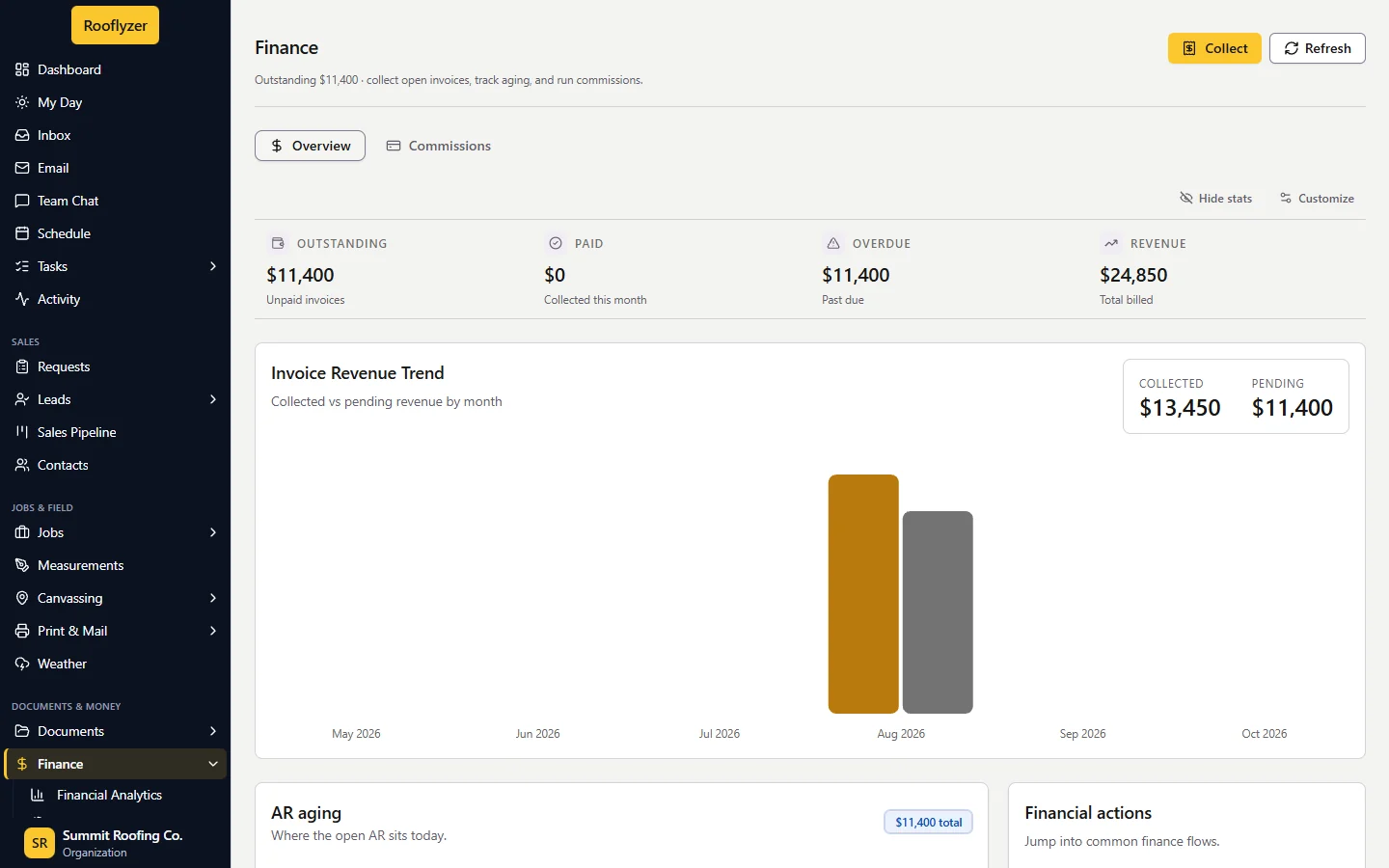
Task: Click the Outstanding $11,400 stat card
Action: point(394,270)
